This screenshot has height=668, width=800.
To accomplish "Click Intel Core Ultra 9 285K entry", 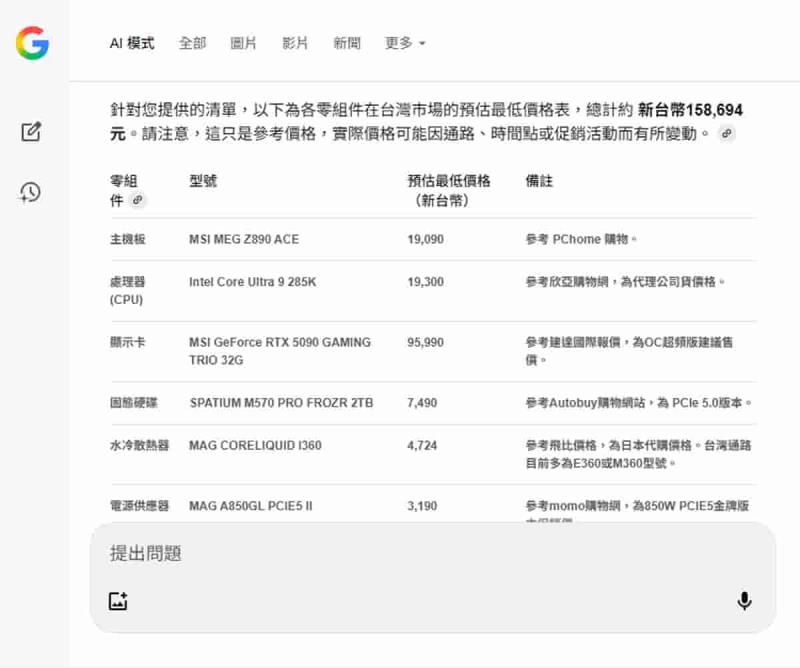I will [x=252, y=282].
